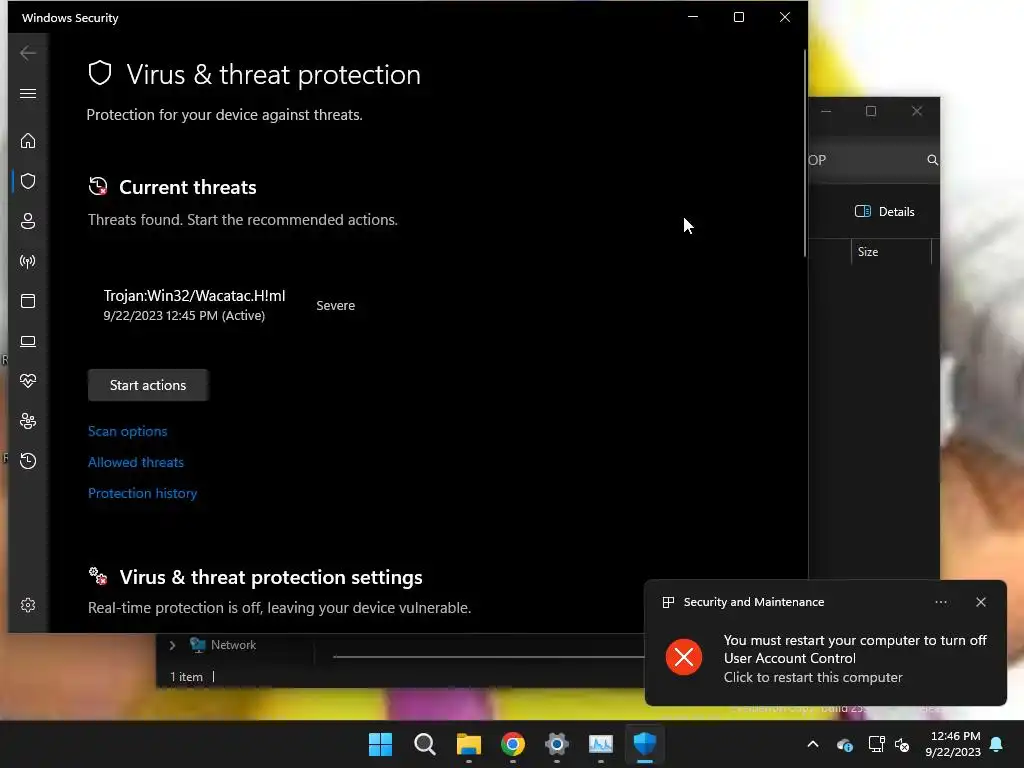Click Details pane button in File Explorer

[x=884, y=212]
